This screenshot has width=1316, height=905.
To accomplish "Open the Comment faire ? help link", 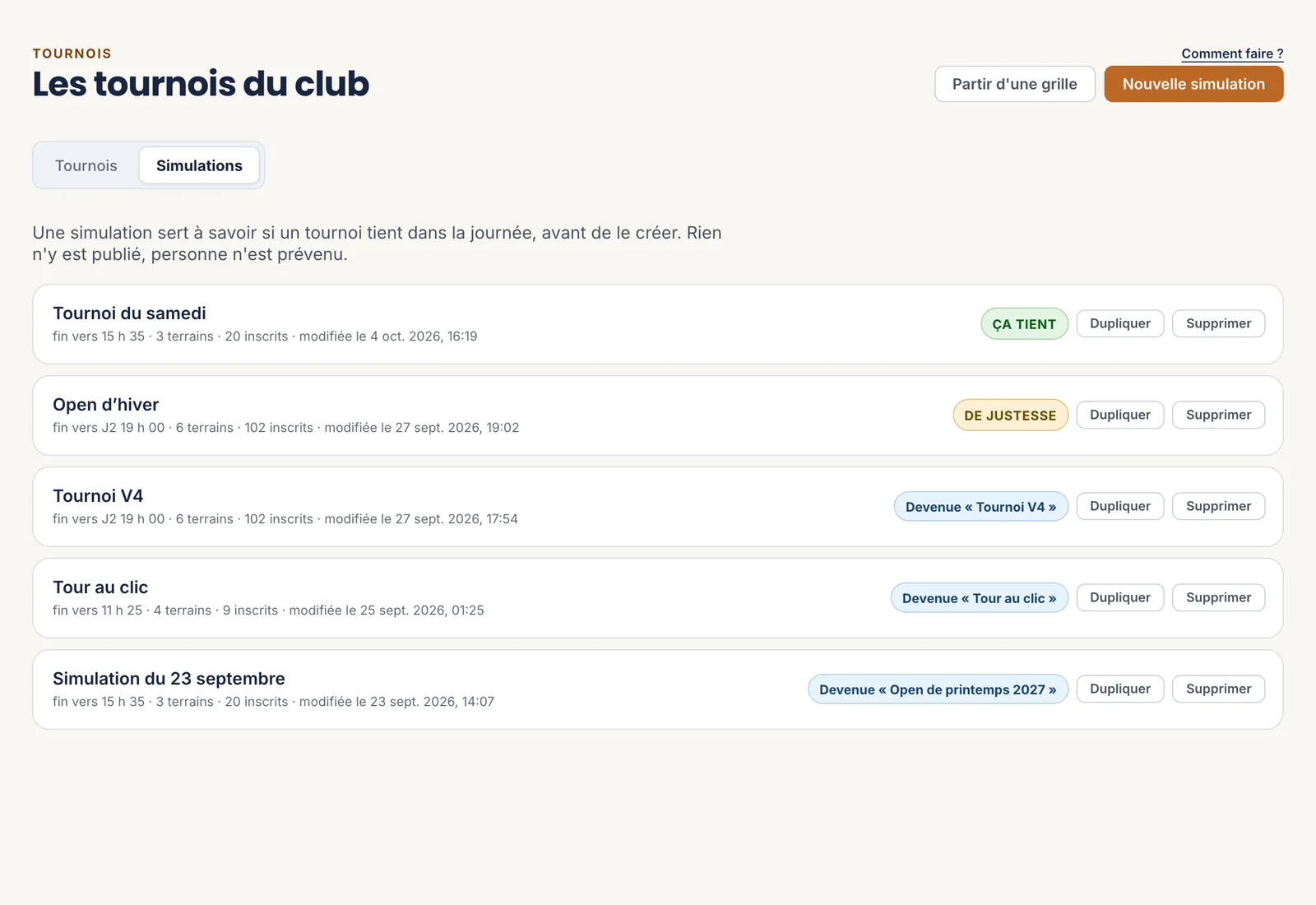I will 1232,53.
